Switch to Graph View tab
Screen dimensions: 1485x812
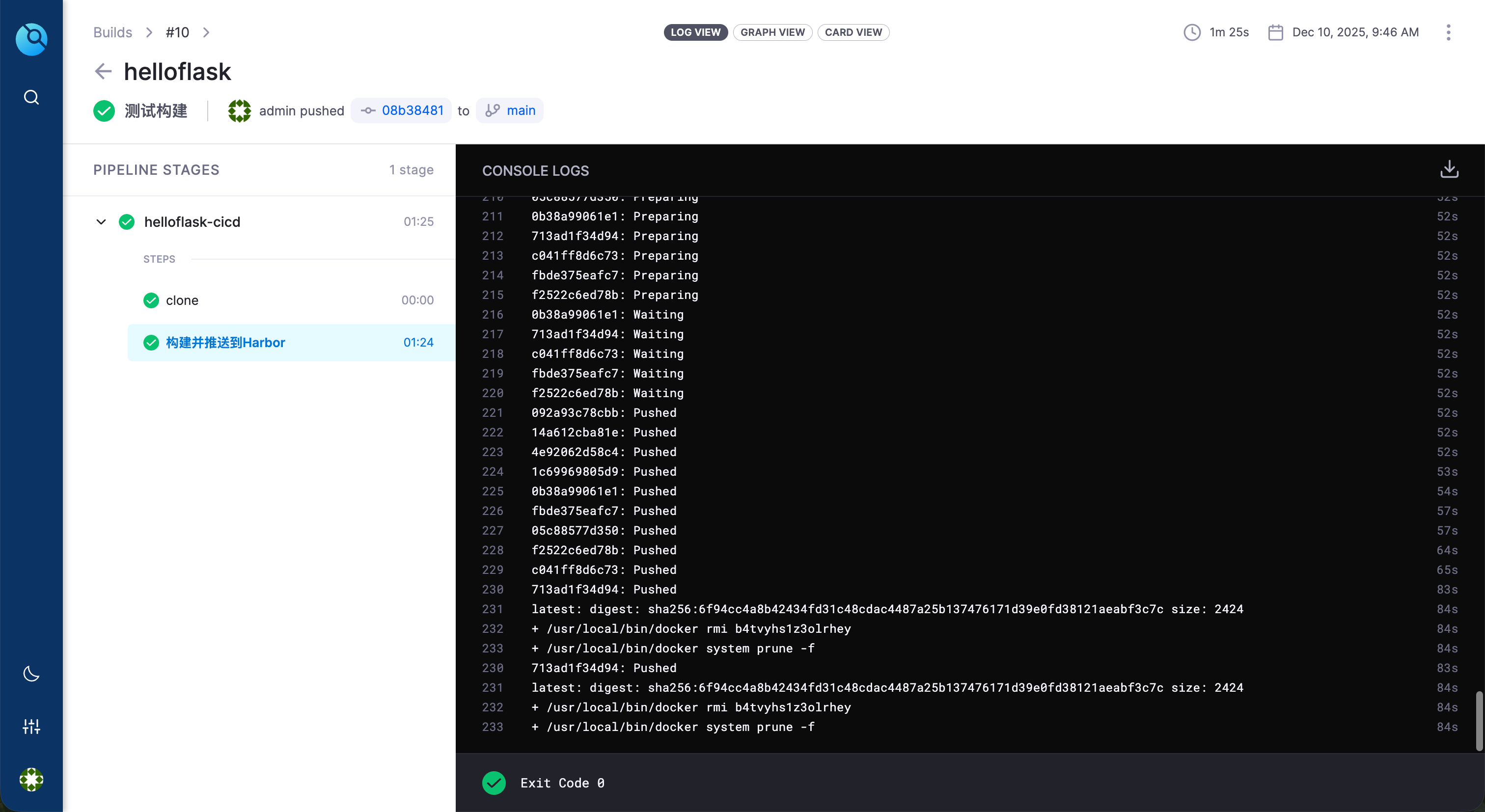pyautogui.click(x=772, y=32)
